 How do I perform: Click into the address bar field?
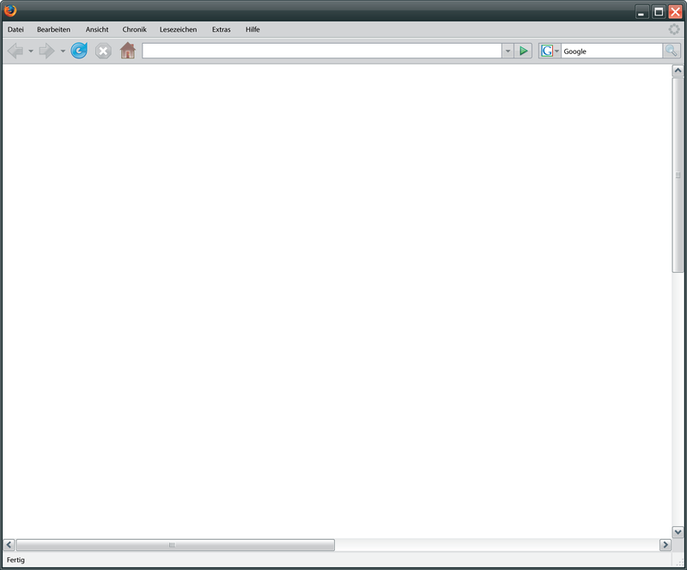pos(322,51)
